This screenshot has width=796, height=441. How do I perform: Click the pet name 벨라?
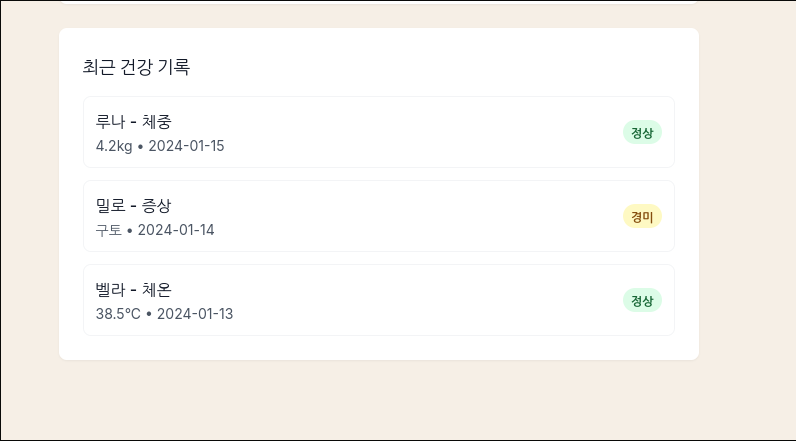(x=110, y=290)
